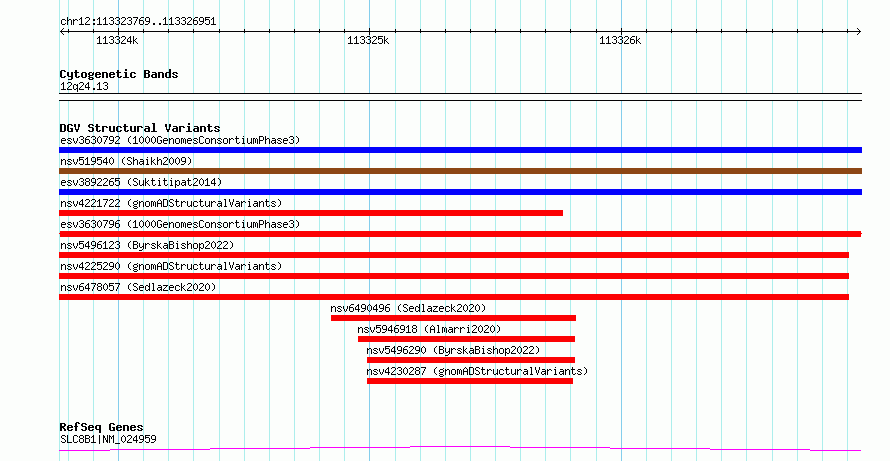Click the chr12:113323769..113326951 coordinates text

138,22
